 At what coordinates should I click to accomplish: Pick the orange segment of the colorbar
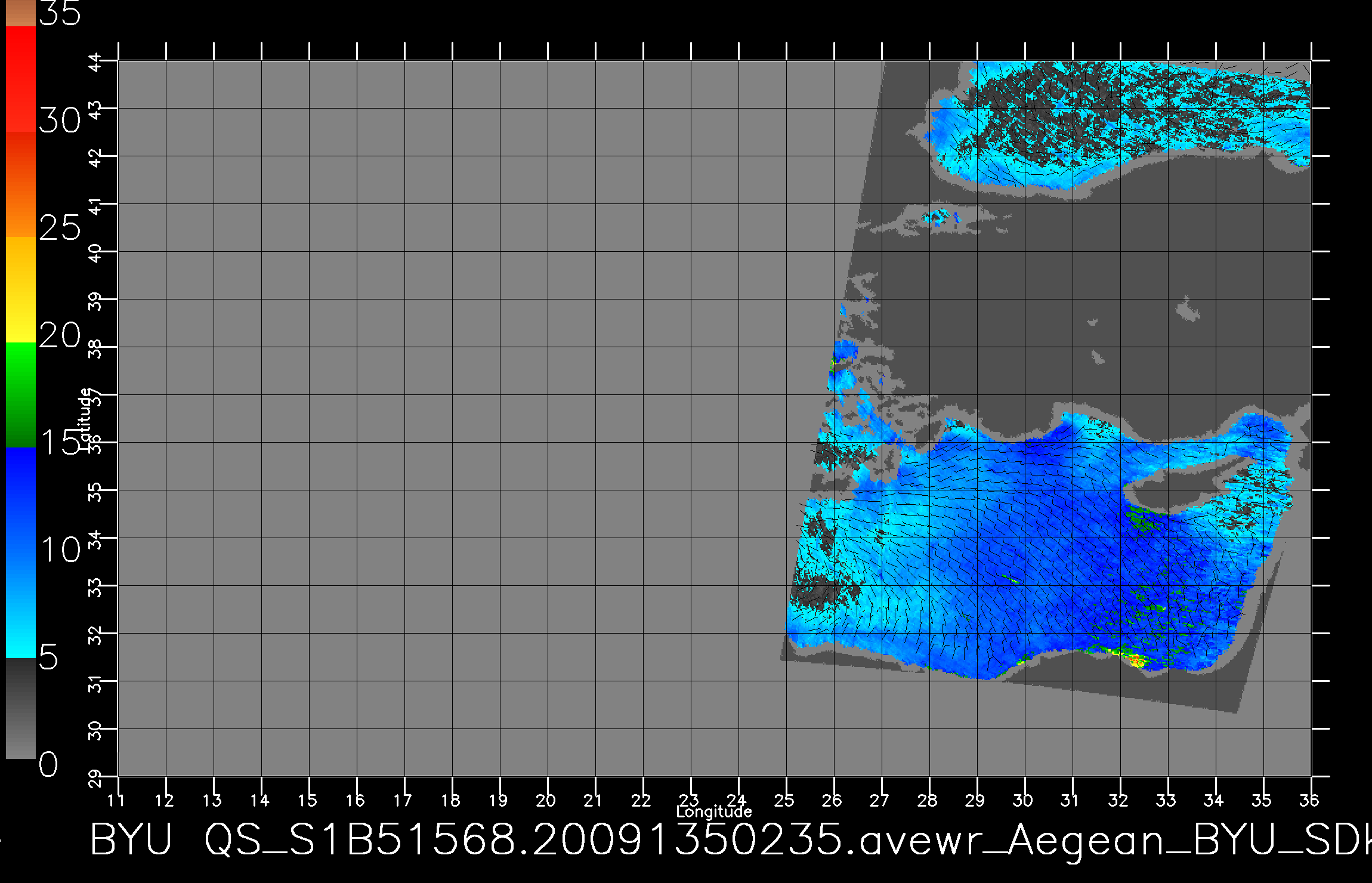tap(21, 184)
